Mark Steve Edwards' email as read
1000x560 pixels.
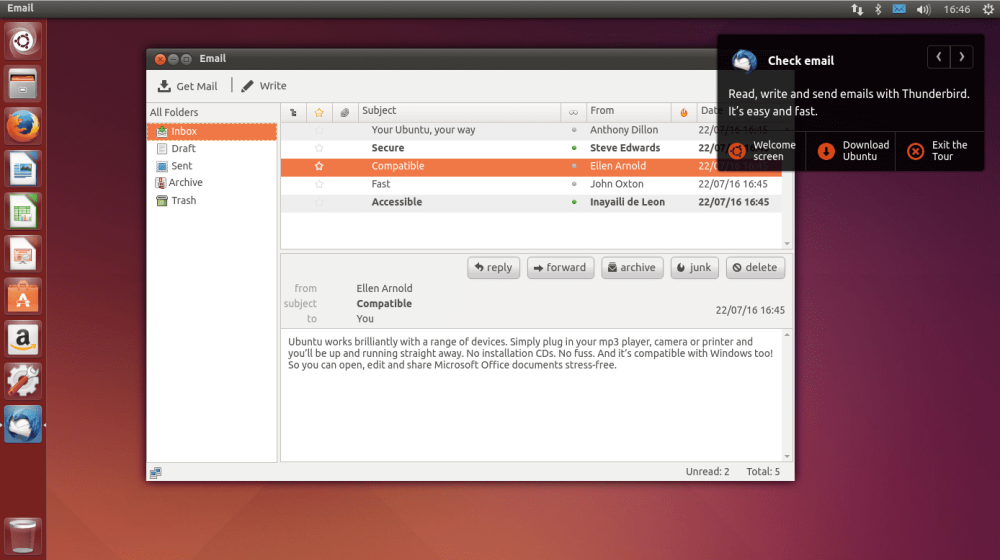click(x=574, y=148)
